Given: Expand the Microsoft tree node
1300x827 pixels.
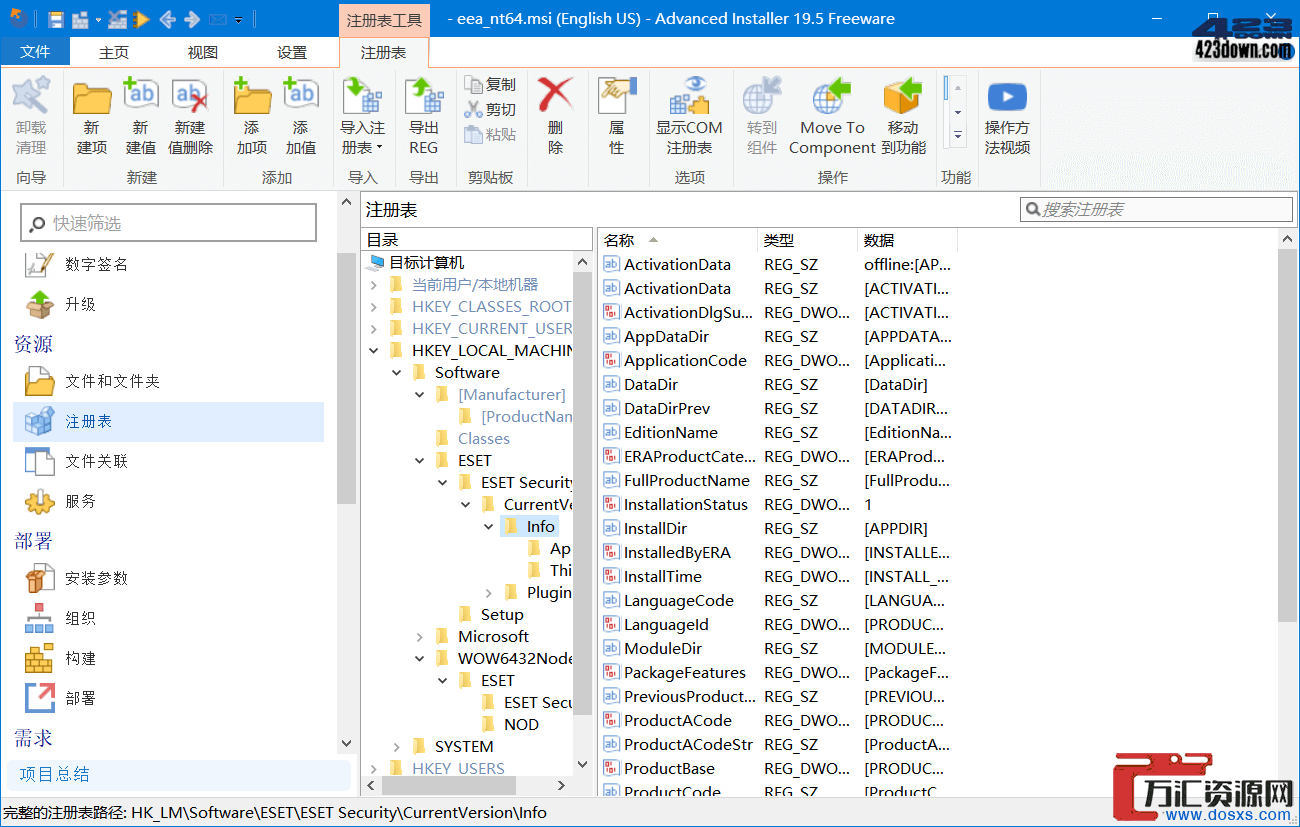Looking at the screenshot, I should tap(420, 637).
